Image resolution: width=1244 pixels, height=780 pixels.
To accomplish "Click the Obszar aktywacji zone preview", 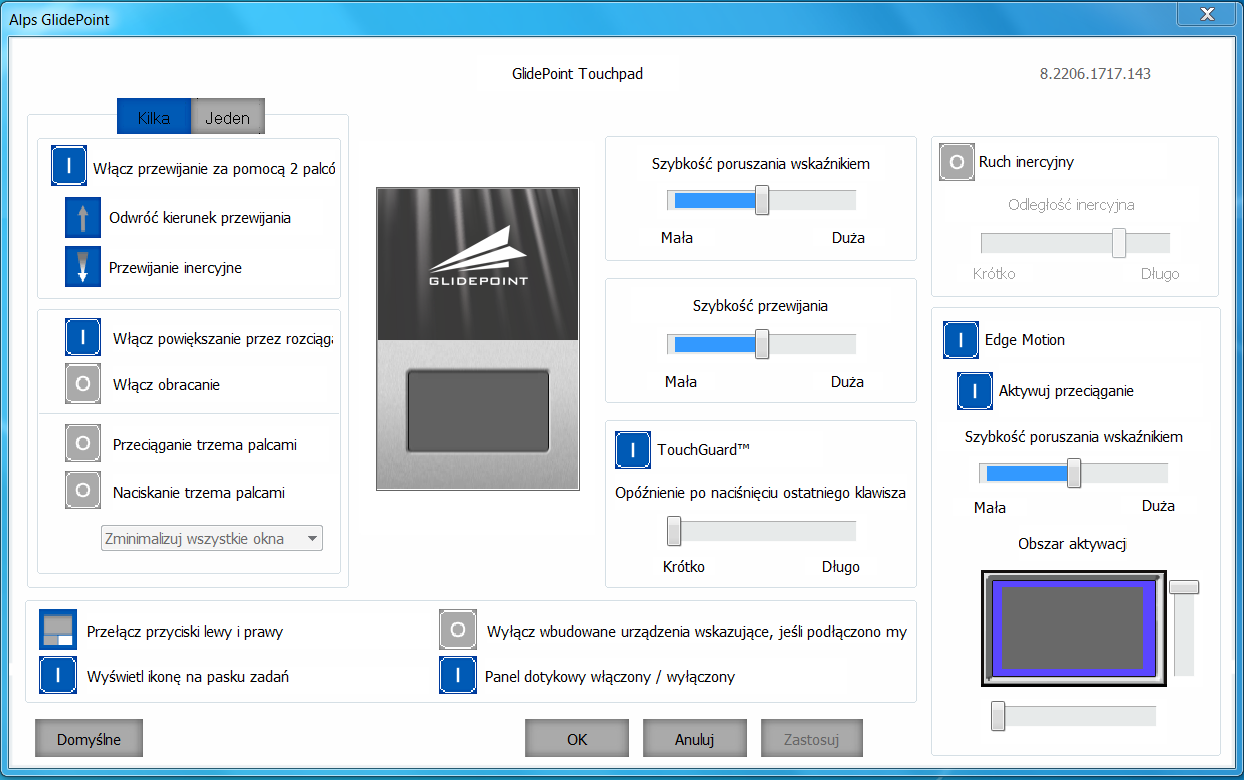I will pyautogui.click(x=1074, y=628).
